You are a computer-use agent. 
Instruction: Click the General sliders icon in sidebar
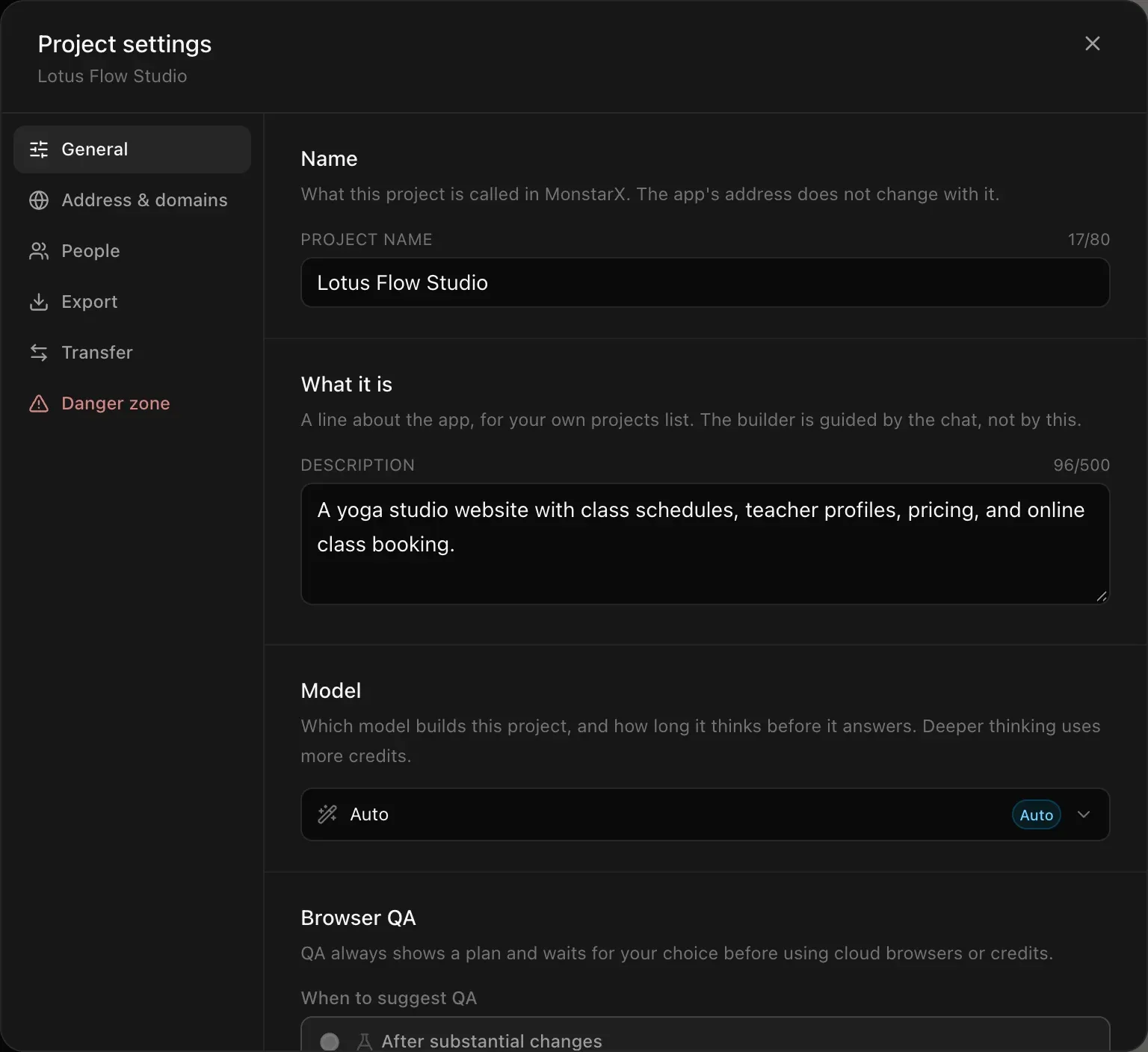(x=39, y=149)
